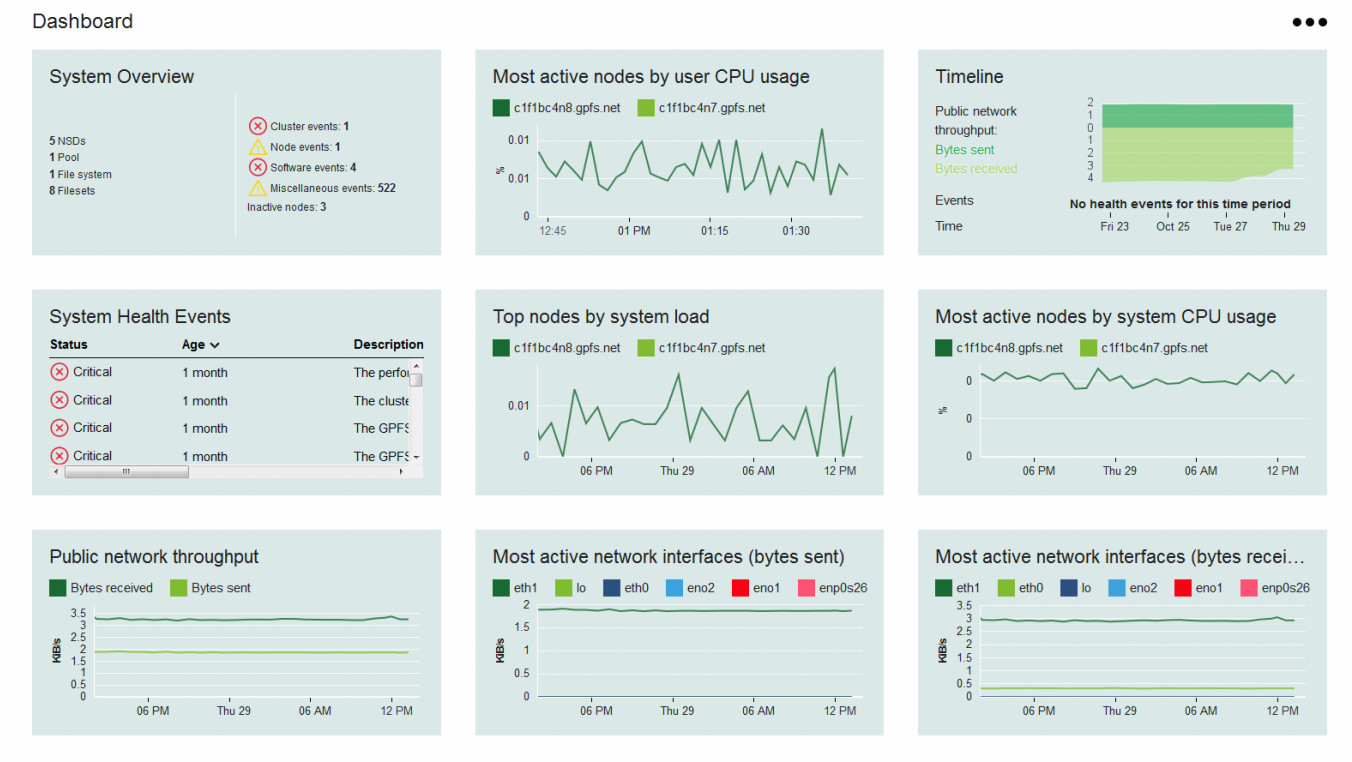The image size is (1352, 762).
Task: Open the dashboard three-dot options menu
Action: pos(1309,22)
